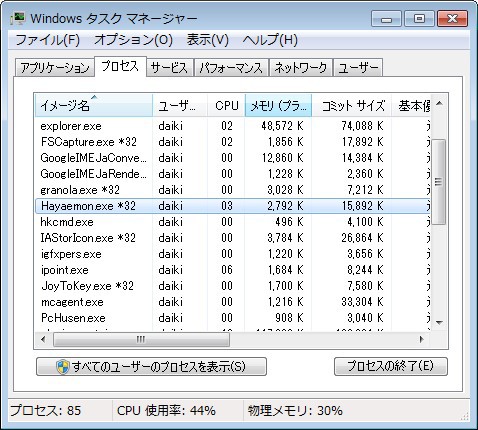Click vertical scrollbar up arrow

click(x=439, y=104)
